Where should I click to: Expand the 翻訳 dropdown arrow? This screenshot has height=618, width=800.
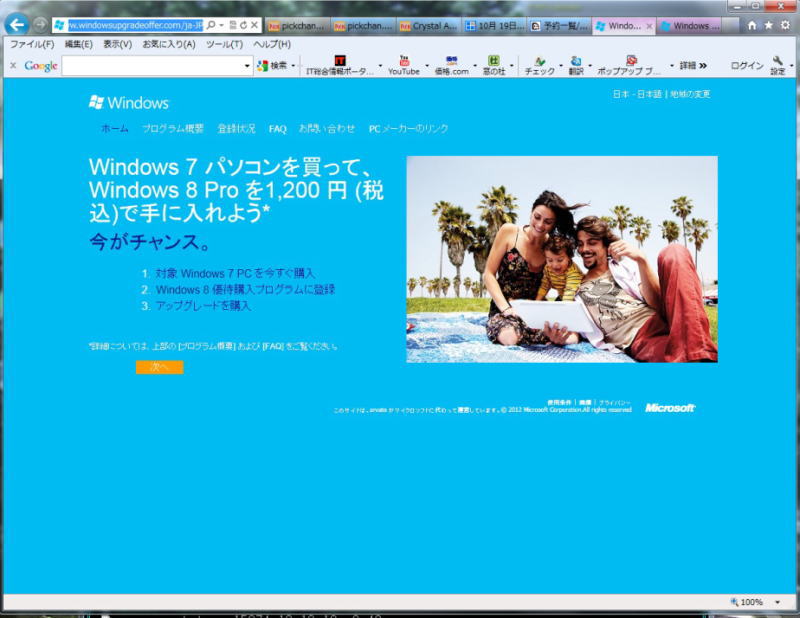click(590, 66)
